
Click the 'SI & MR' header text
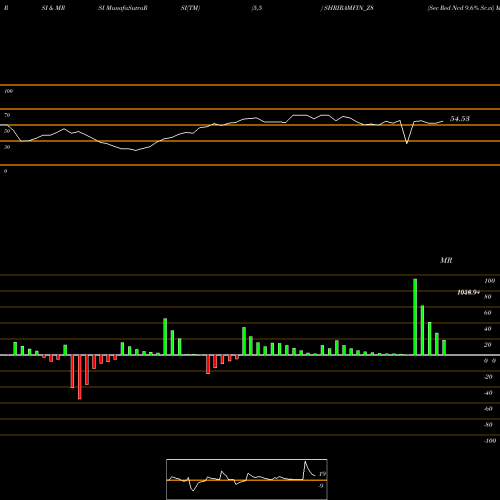point(53,8)
